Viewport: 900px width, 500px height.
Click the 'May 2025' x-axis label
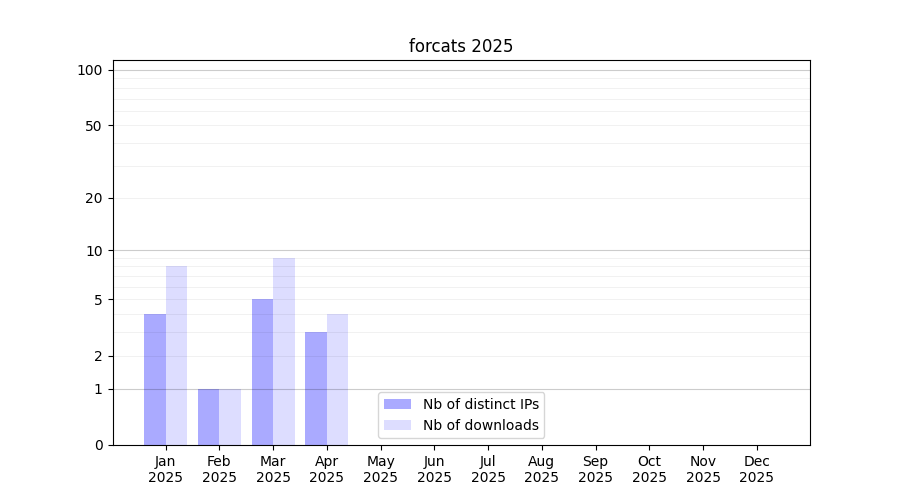click(x=381, y=469)
